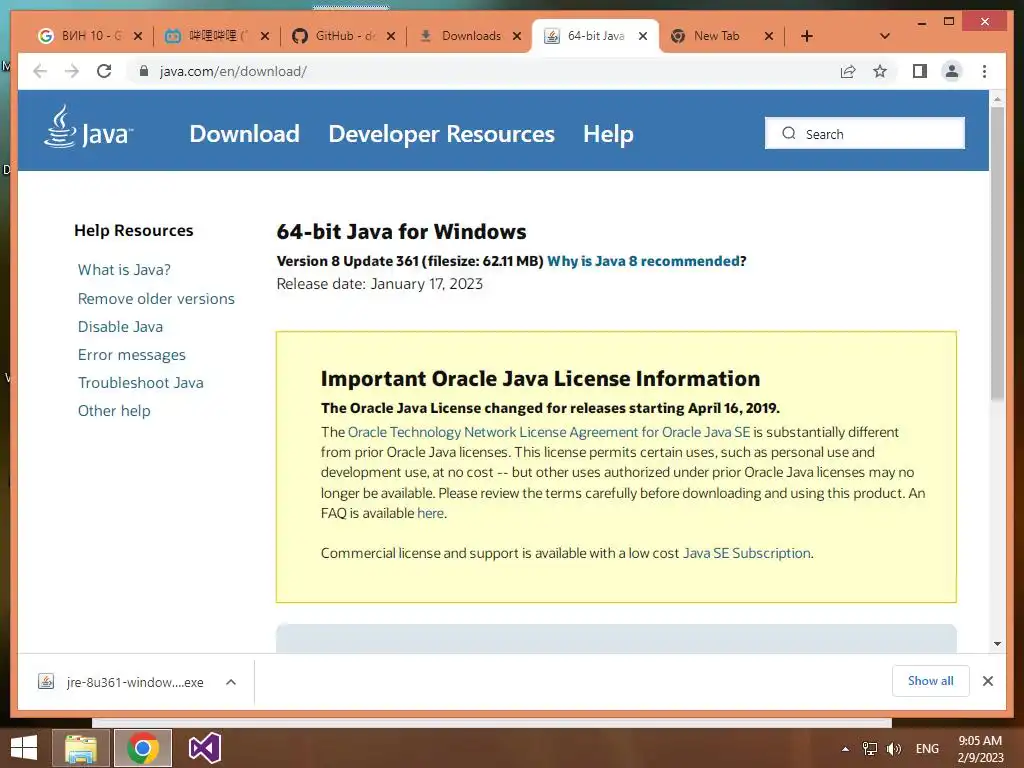
Task: Click the scrollbar down arrow
Action: pyautogui.click(x=997, y=644)
